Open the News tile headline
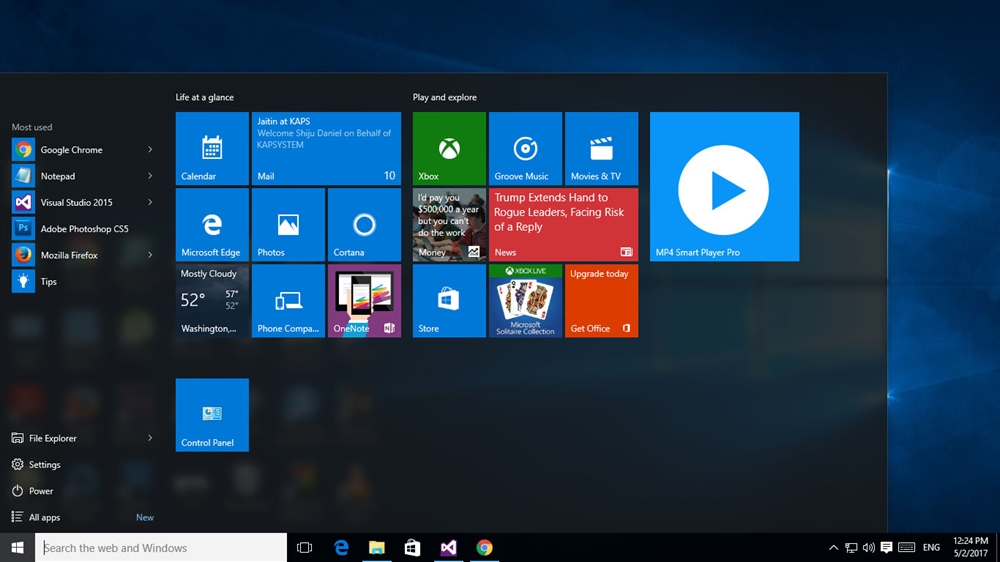 563,225
